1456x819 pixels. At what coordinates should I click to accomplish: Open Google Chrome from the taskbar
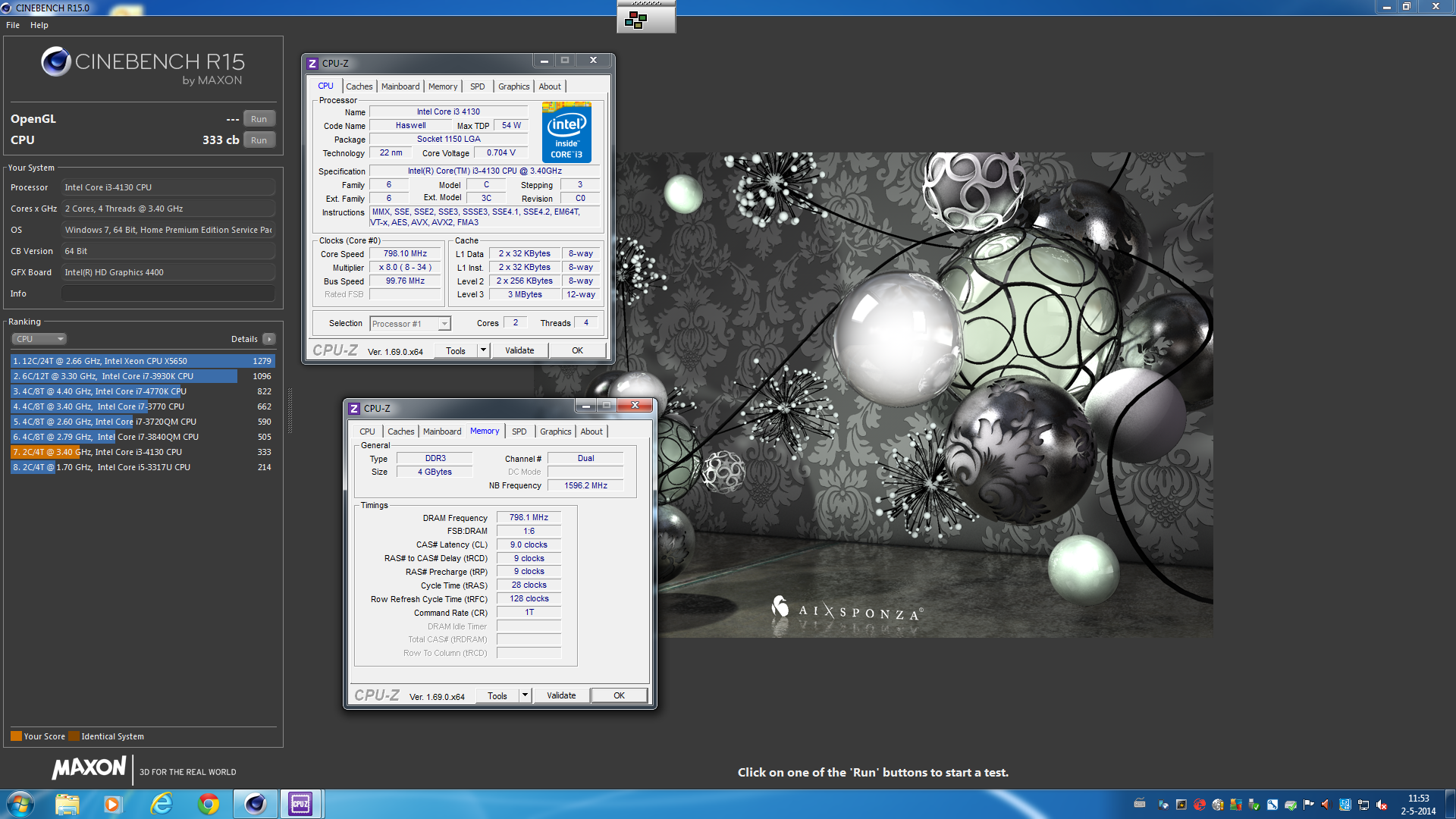209,804
